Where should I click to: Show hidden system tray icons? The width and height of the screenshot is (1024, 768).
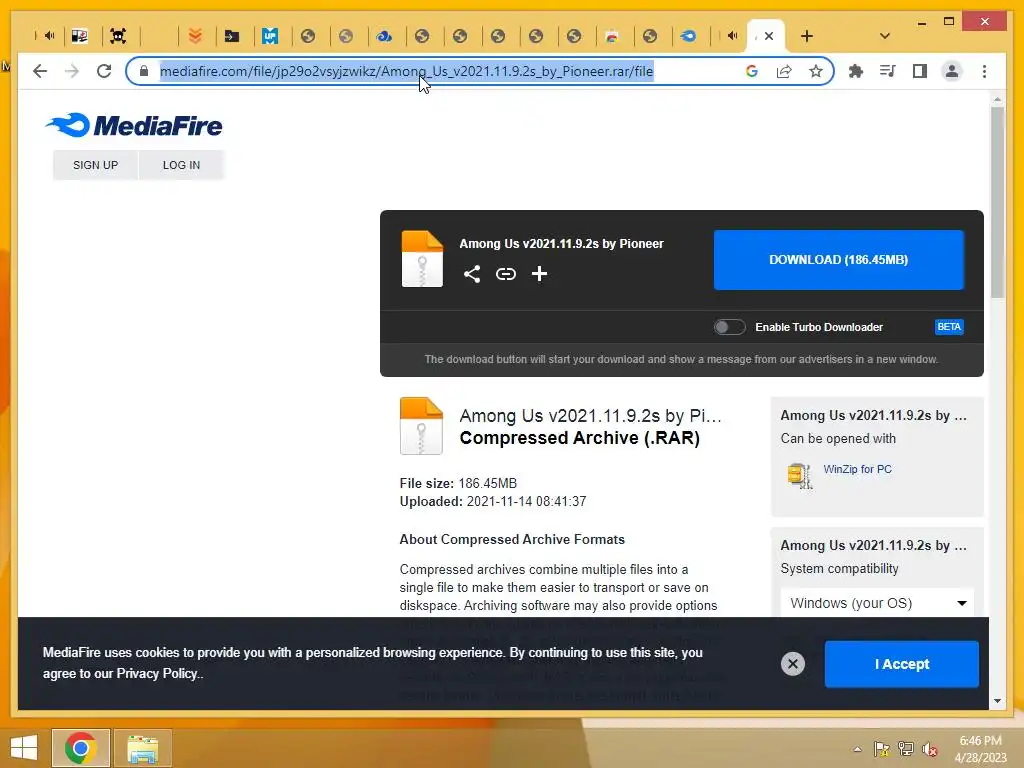pos(857,749)
